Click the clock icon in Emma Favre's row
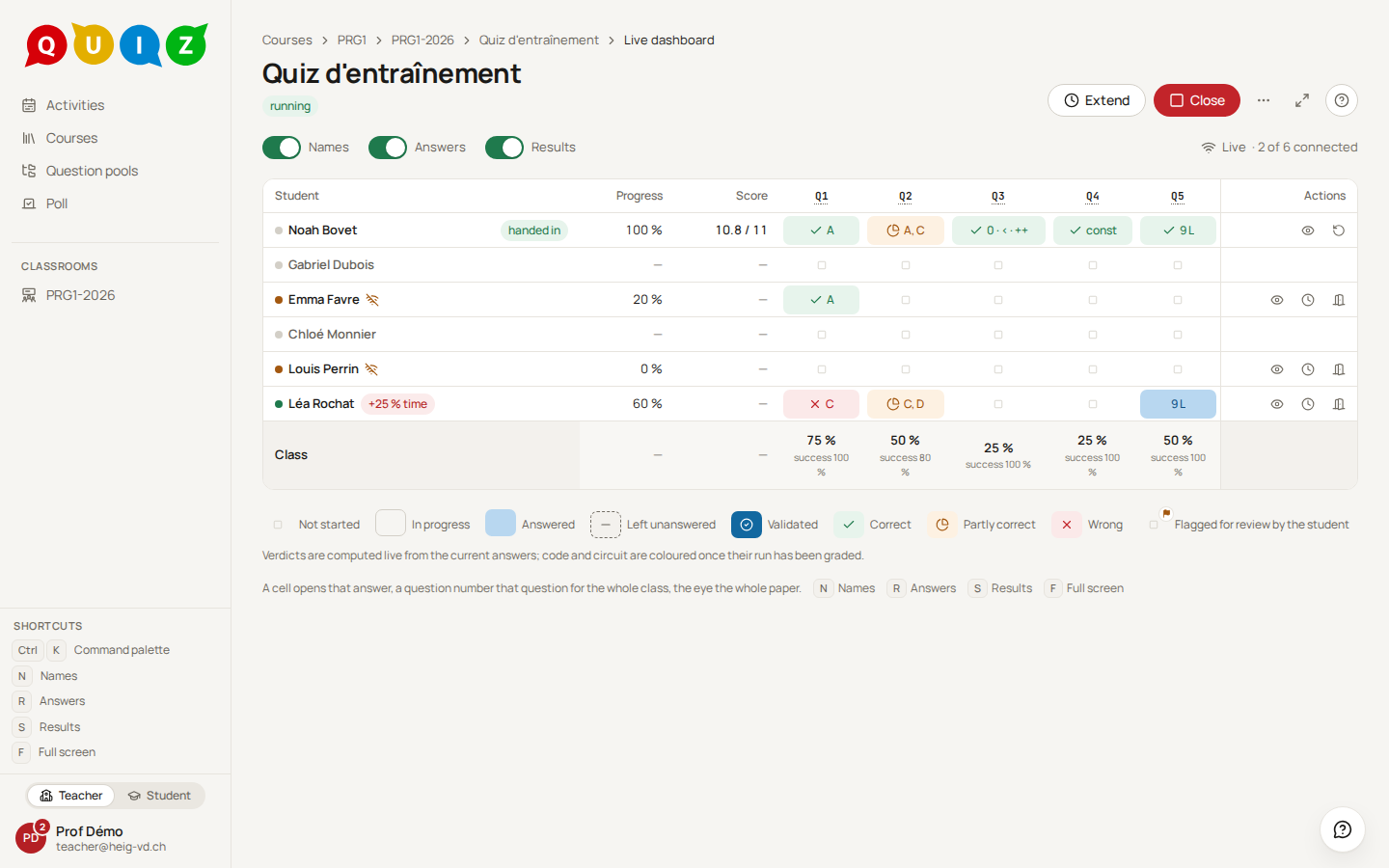The width and height of the screenshot is (1389, 868). pos(1308,300)
